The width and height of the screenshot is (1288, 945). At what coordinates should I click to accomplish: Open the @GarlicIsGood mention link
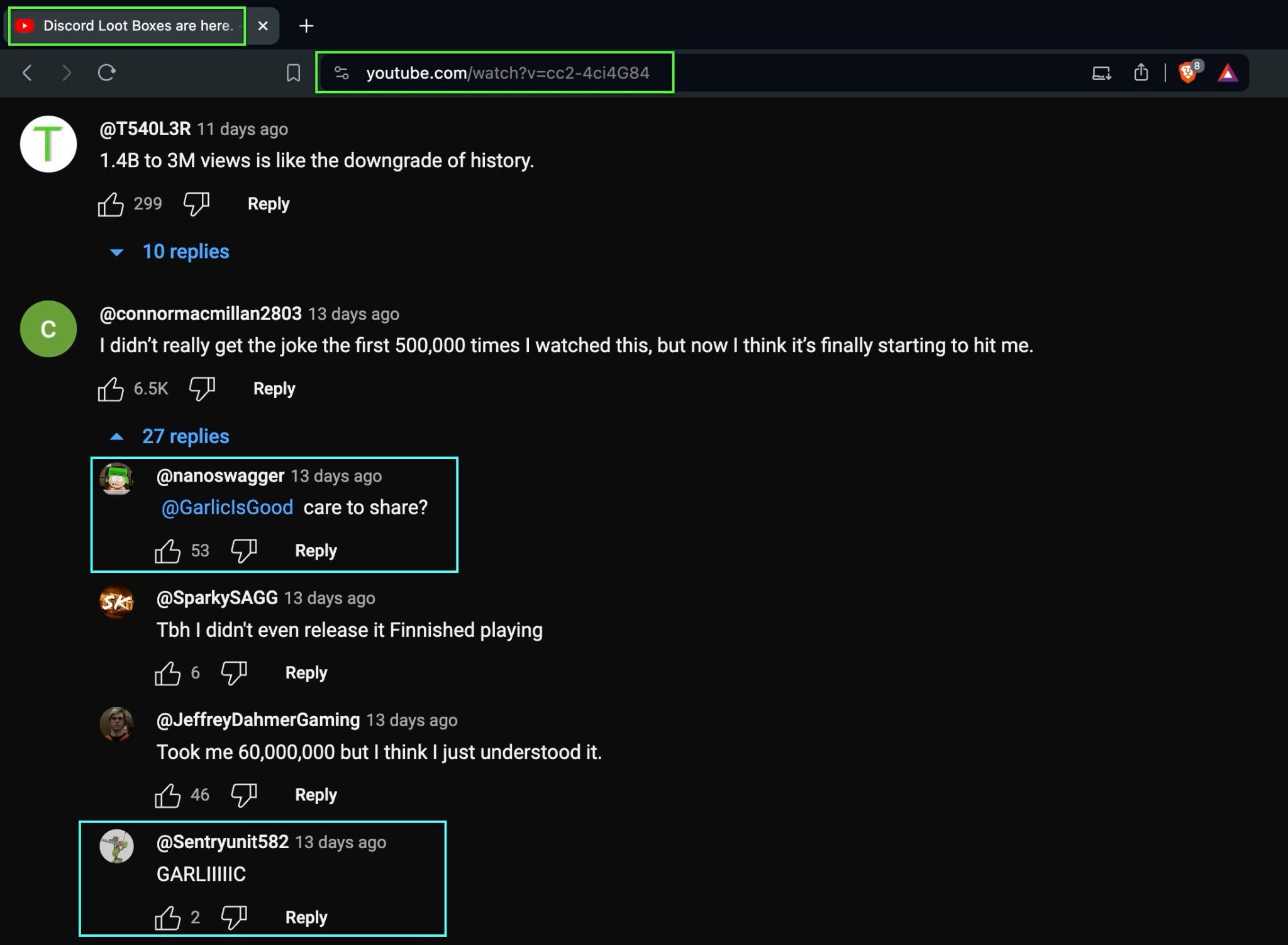[227, 507]
